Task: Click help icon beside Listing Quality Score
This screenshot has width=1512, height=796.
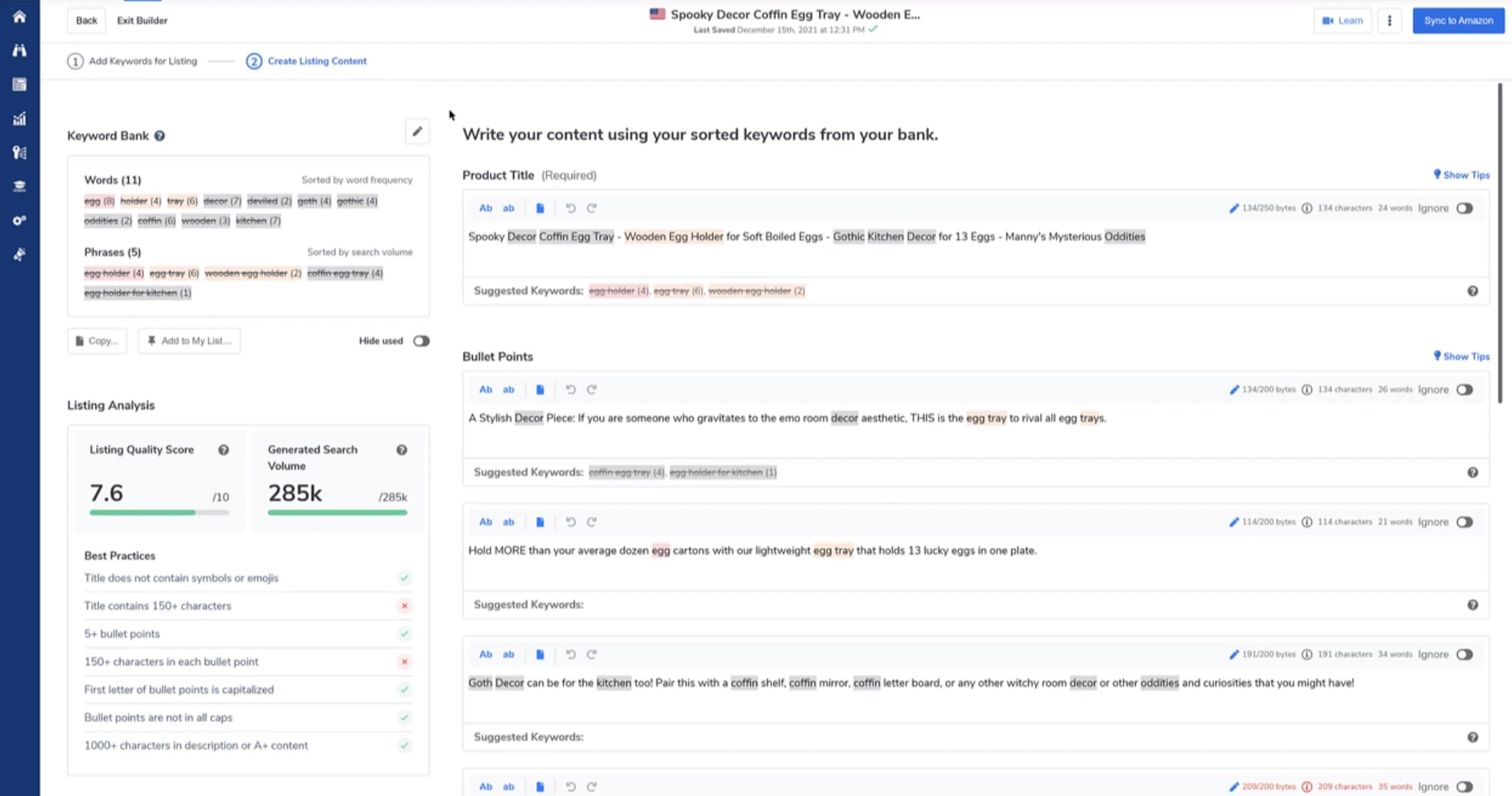Action: click(223, 450)
